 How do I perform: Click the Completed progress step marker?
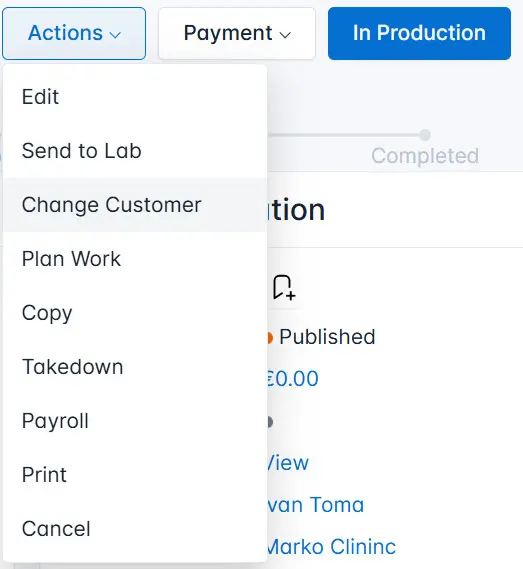click(425, 135)
